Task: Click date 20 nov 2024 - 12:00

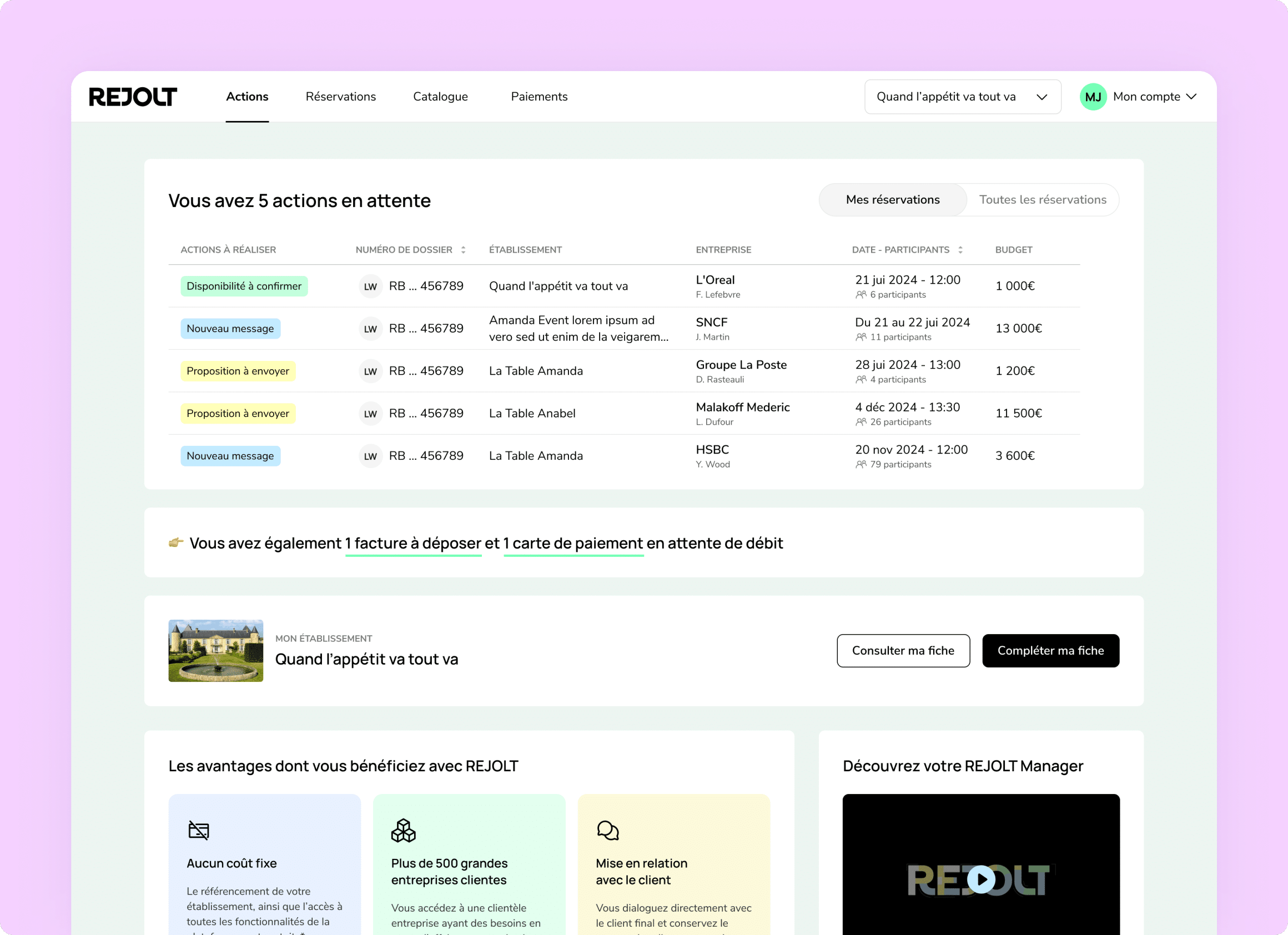Action: pos(912,449)
